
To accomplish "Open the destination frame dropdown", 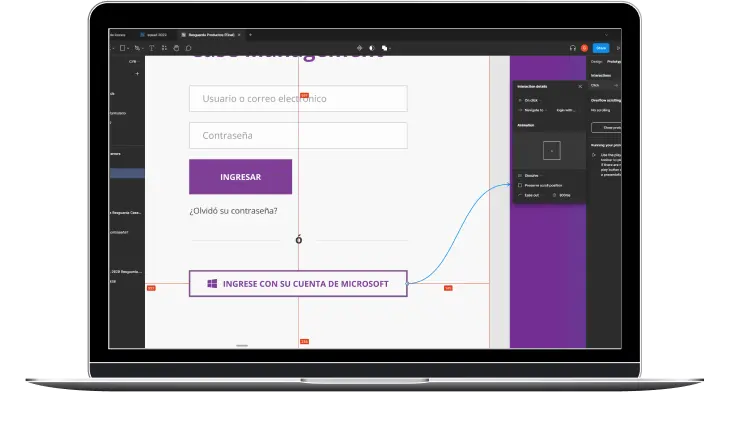I will pos(567,110).
